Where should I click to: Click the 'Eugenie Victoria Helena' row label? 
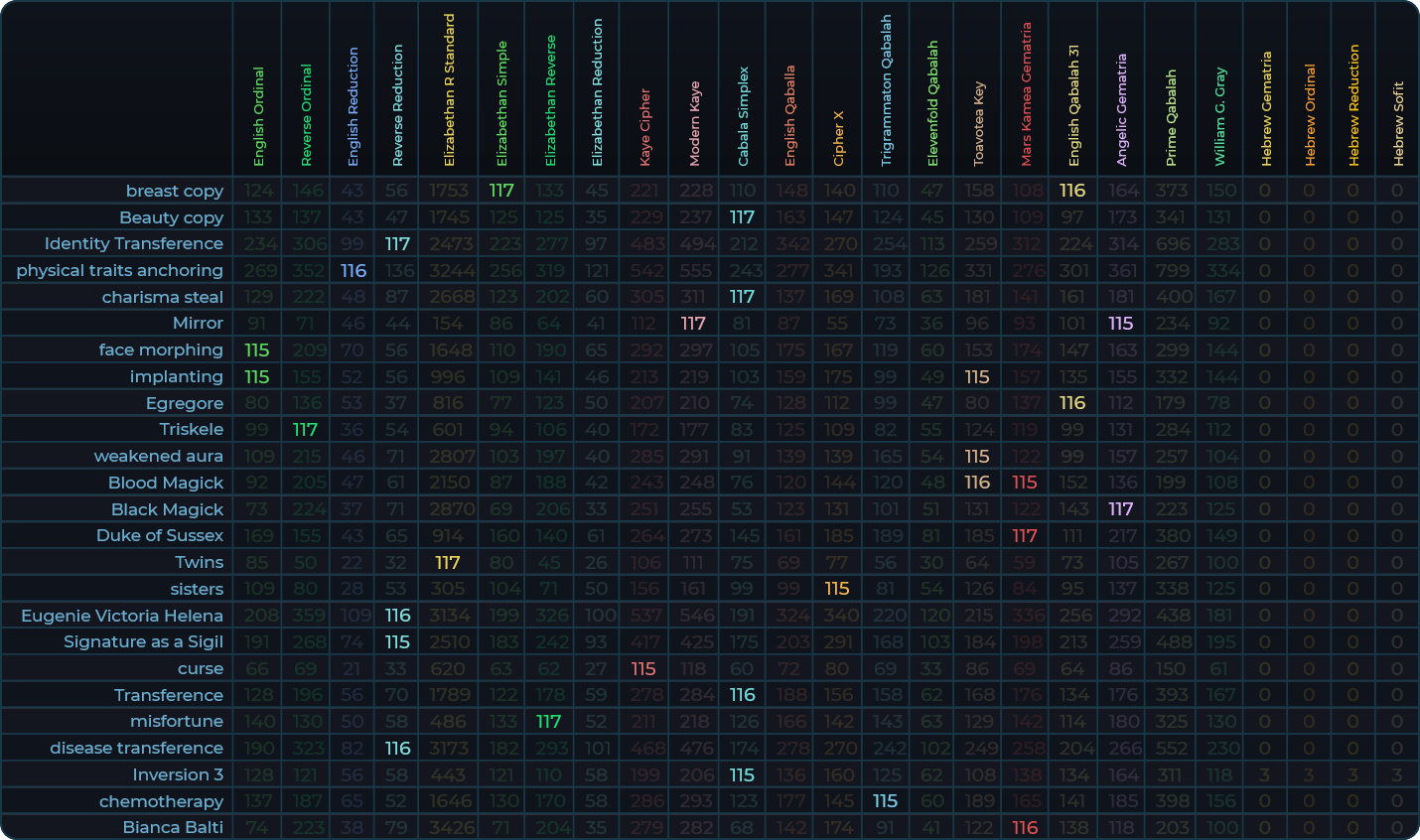(122, 616)
